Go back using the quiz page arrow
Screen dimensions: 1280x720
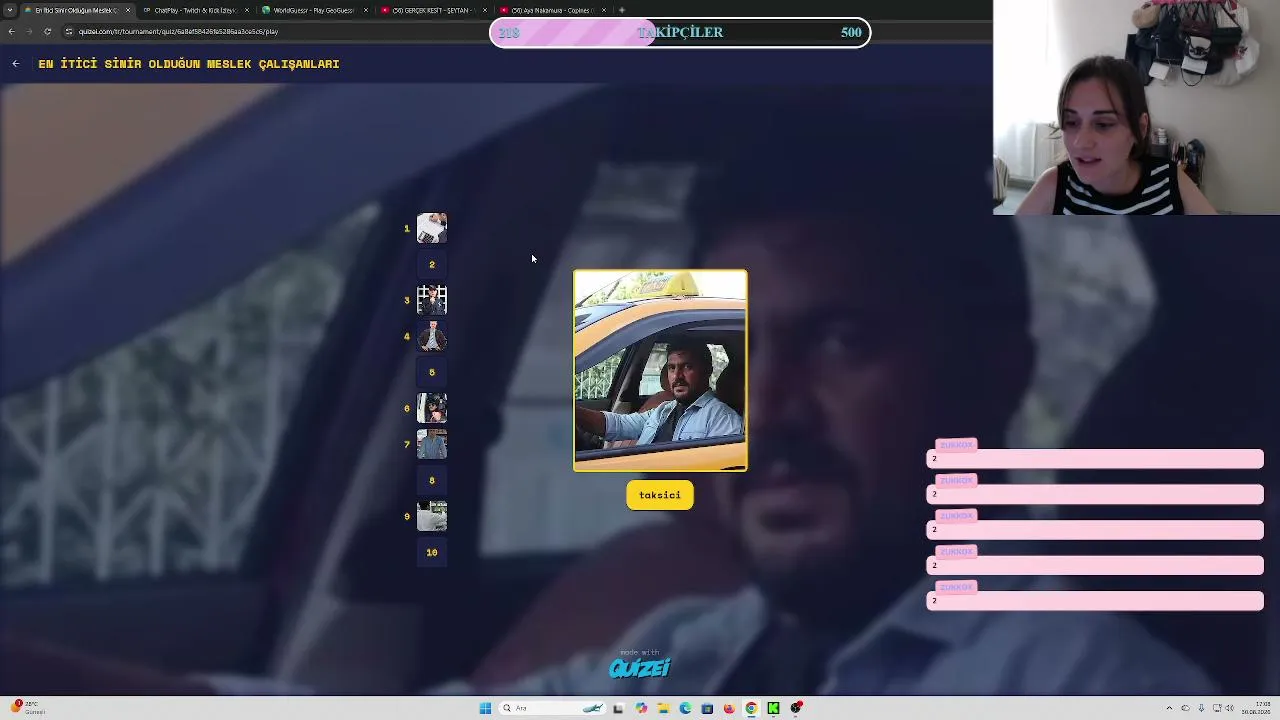click(x=16, y=64)
